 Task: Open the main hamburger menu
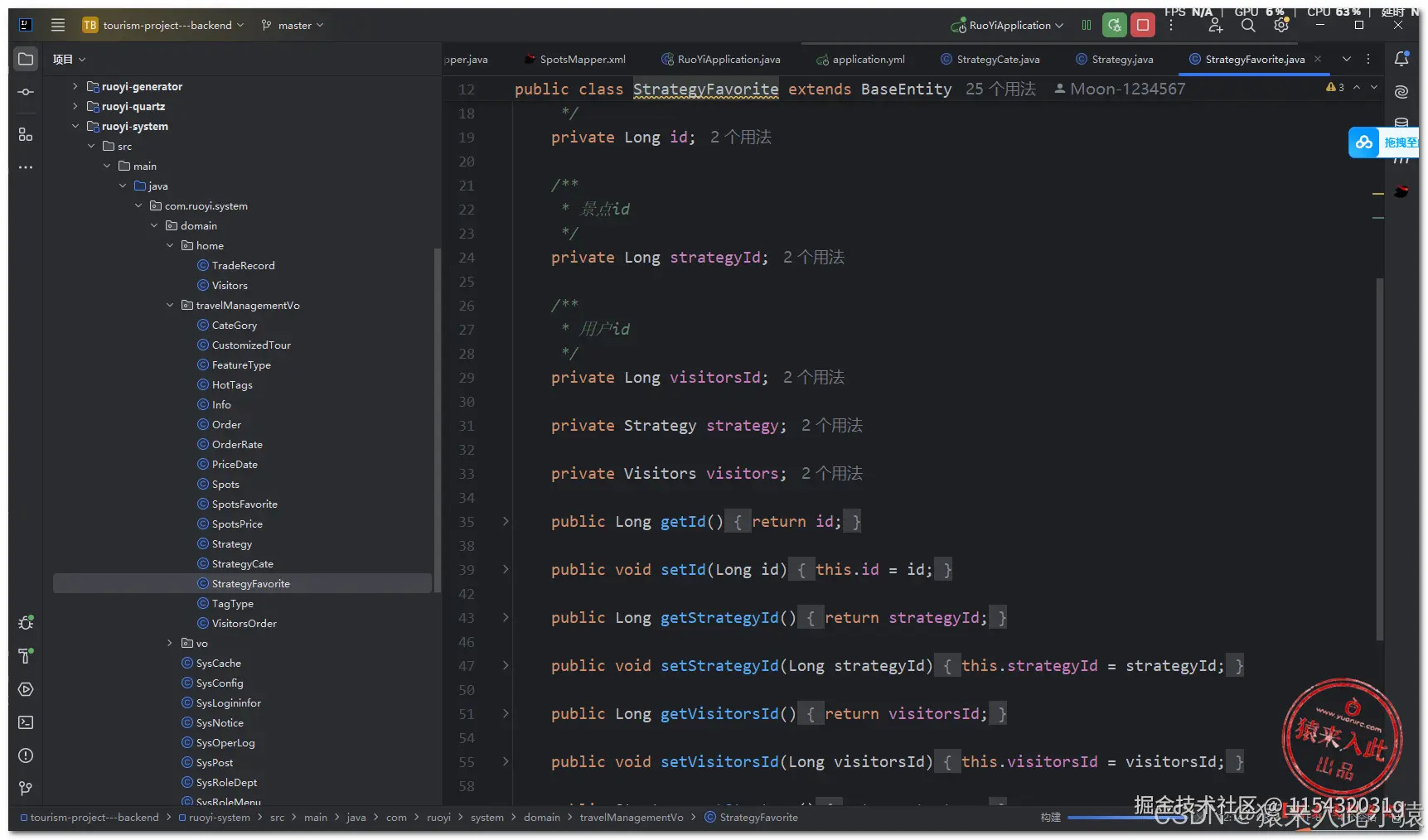(58, 25)
